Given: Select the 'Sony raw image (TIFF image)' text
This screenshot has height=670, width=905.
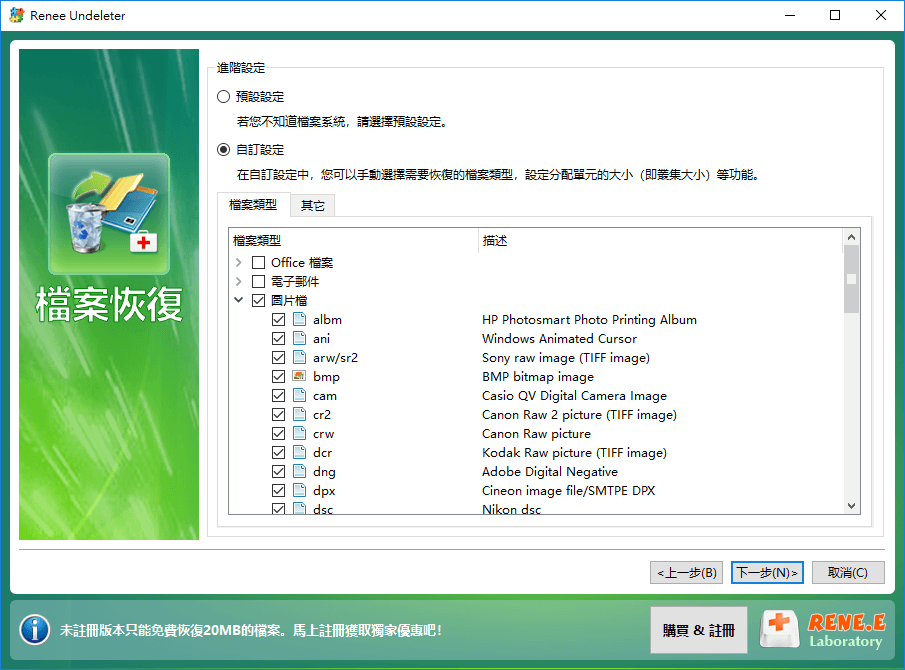Looking at the screenshot, I should coord(566,357).
